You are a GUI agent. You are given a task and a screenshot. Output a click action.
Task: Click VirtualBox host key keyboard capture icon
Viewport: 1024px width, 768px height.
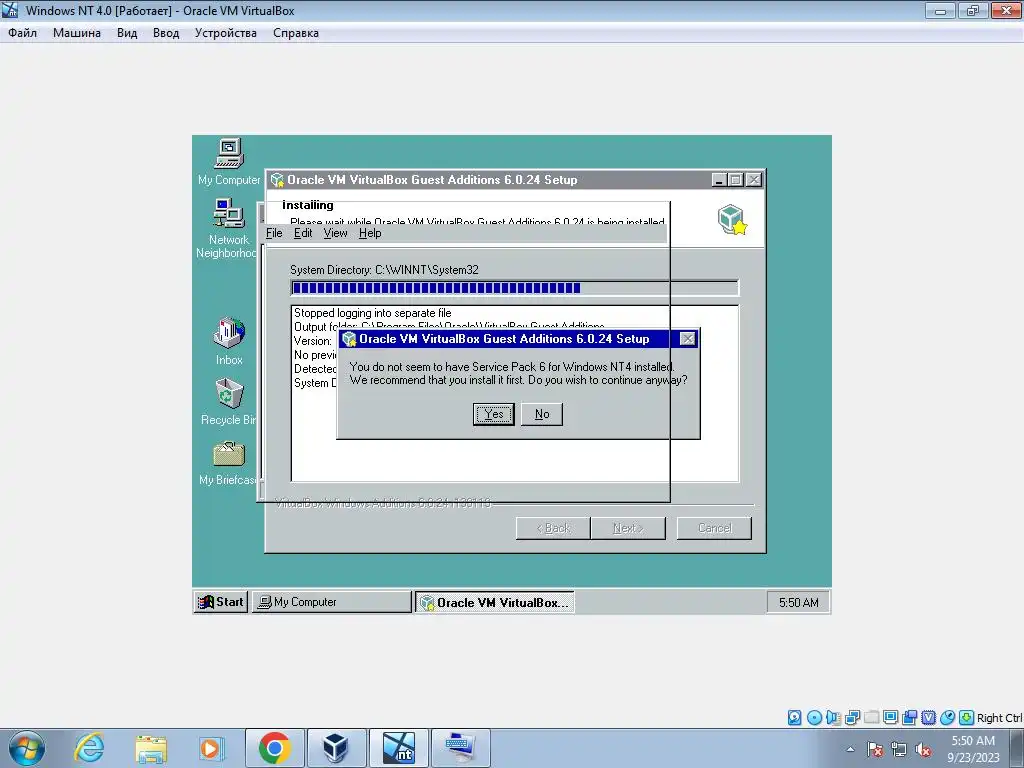coord(967,718)
